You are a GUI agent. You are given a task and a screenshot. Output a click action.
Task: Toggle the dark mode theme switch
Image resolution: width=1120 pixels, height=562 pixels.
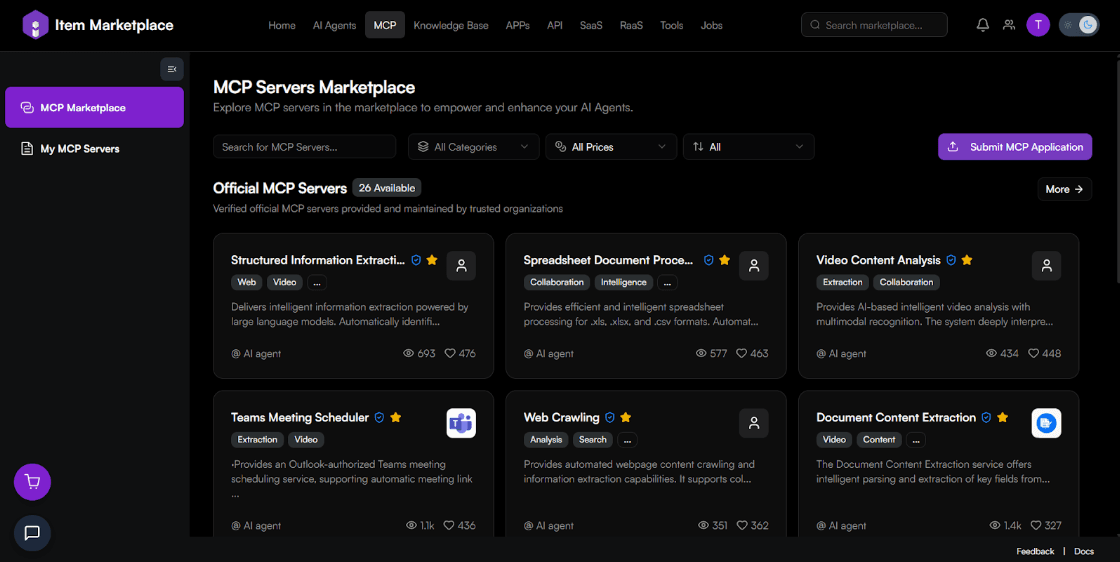[1079, 25]
